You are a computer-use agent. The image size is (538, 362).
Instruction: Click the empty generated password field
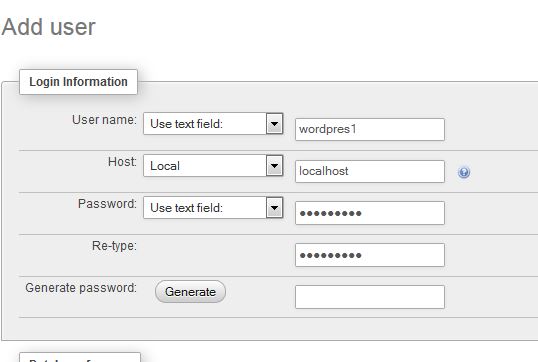tap(370, 297)
